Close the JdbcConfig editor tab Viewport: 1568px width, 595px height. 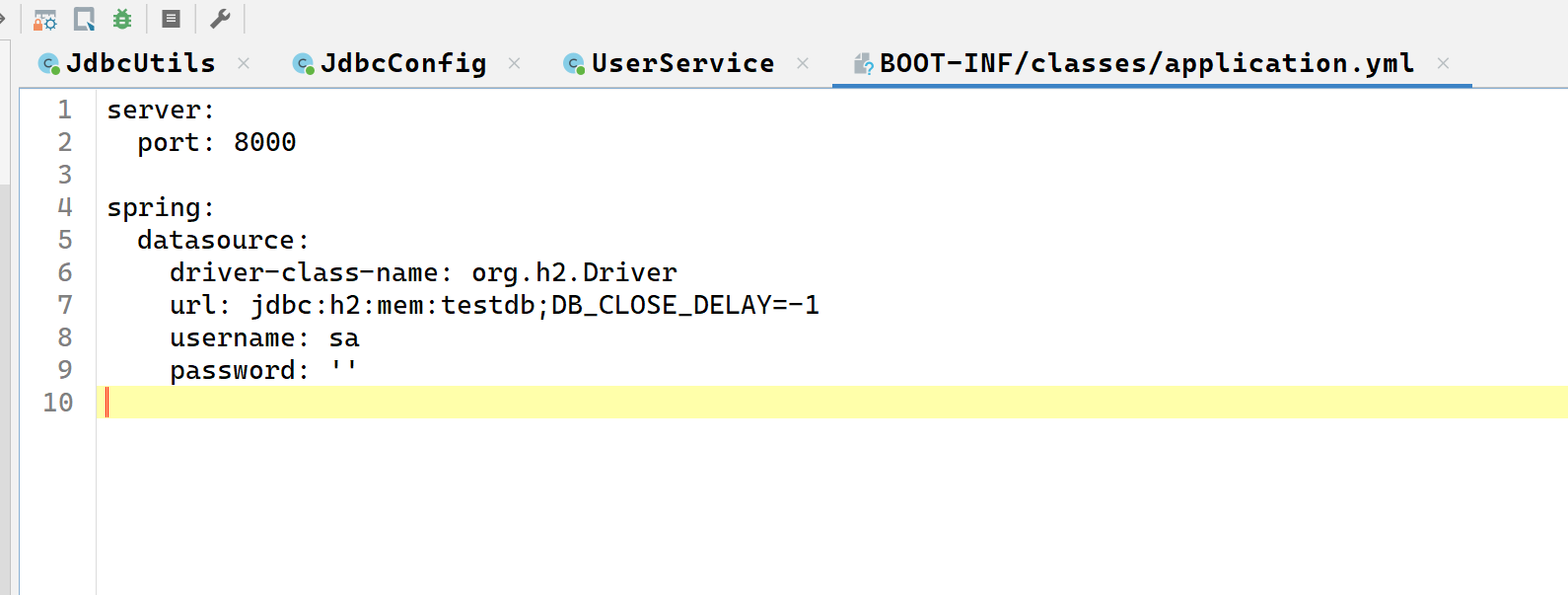click(x=514, y=63)
